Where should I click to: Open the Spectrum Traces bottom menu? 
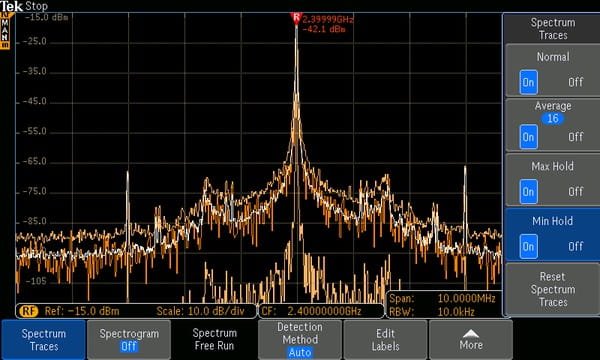click(x=43, y=340)
